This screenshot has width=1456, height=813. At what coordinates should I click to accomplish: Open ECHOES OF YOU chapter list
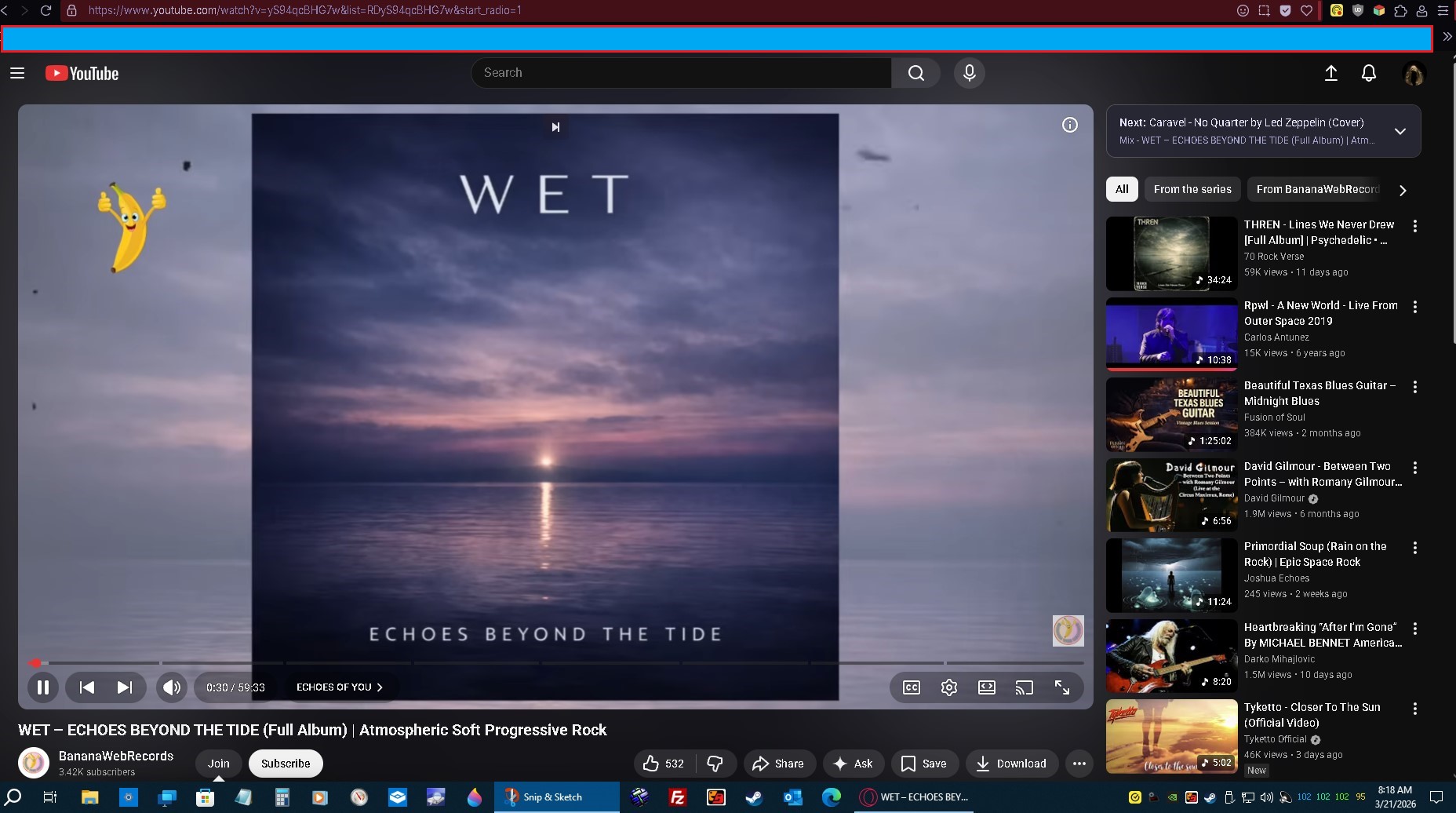[340, 687]
